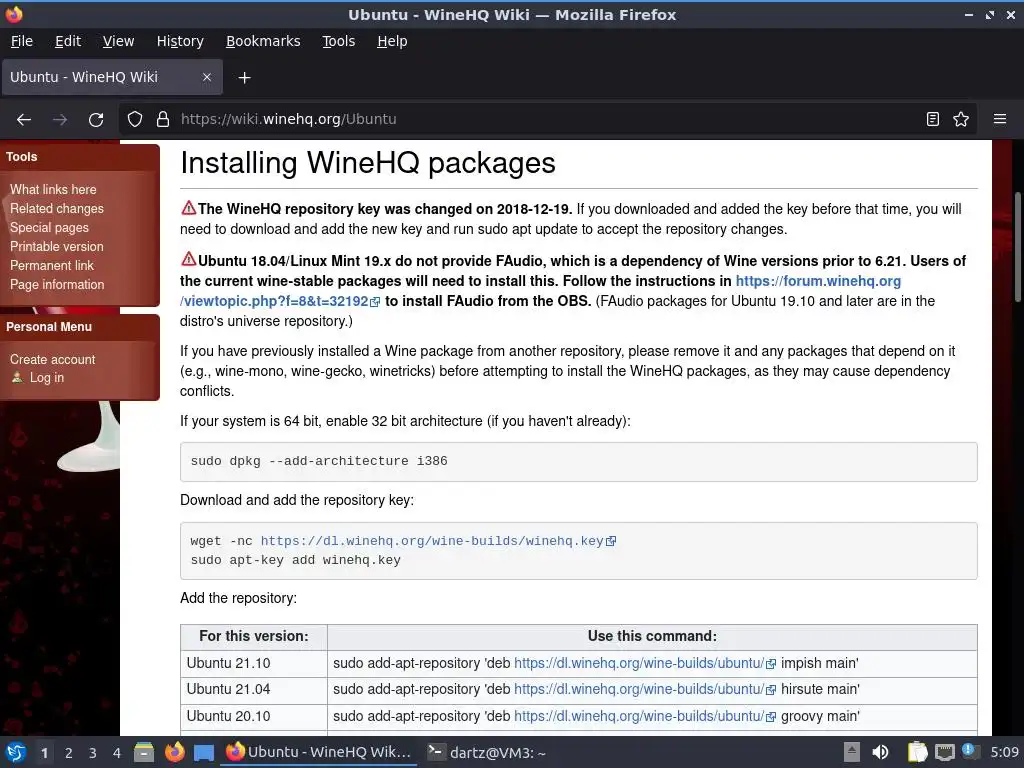
Task: Launch Firefox from taskbar quick launch
Action: [x=174, y=752]
